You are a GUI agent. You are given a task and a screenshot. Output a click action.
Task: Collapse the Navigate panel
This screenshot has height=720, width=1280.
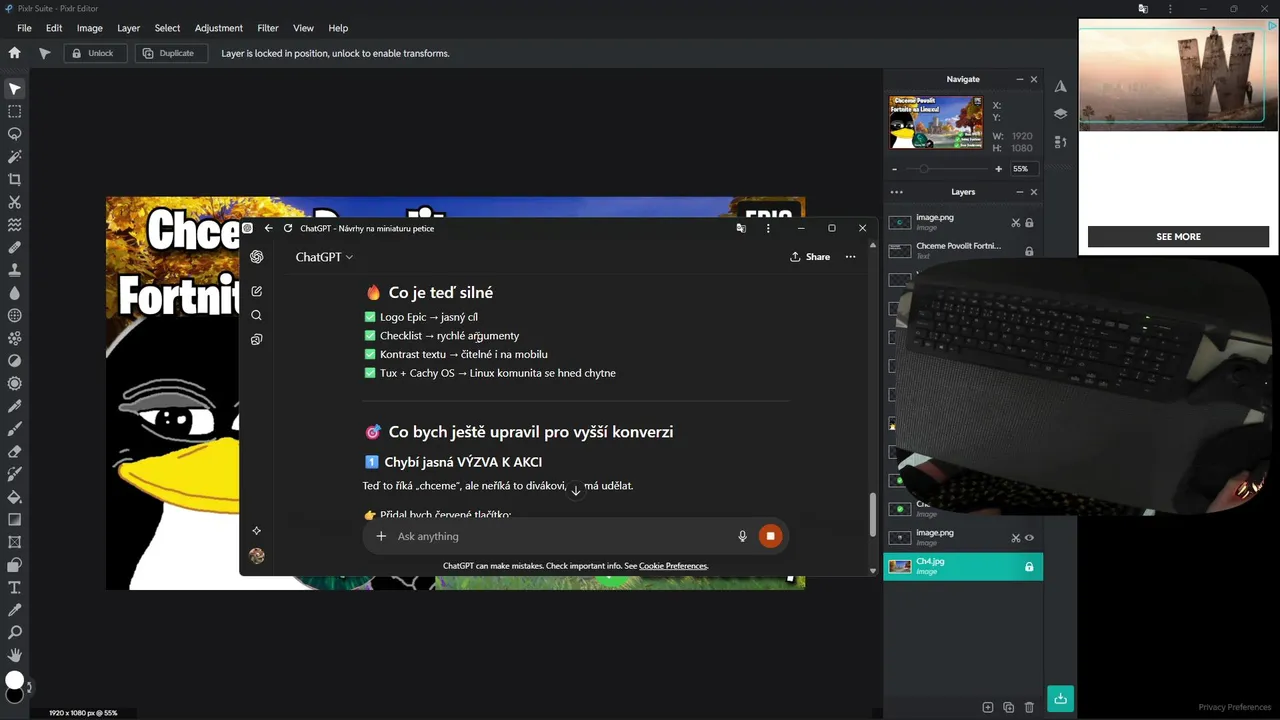click(1019, 79)
